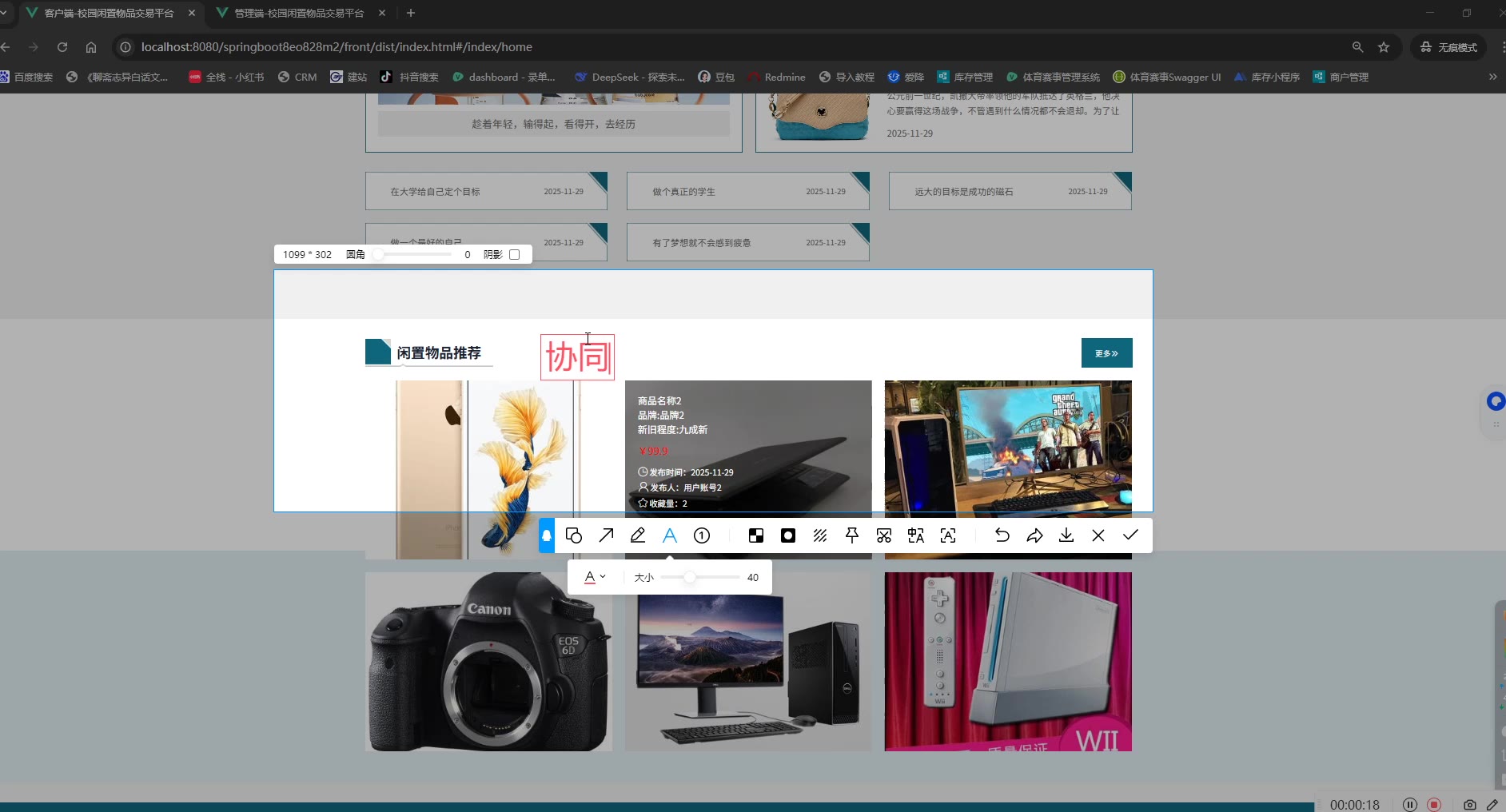Bookmark this page with the star

(1384, 47)
